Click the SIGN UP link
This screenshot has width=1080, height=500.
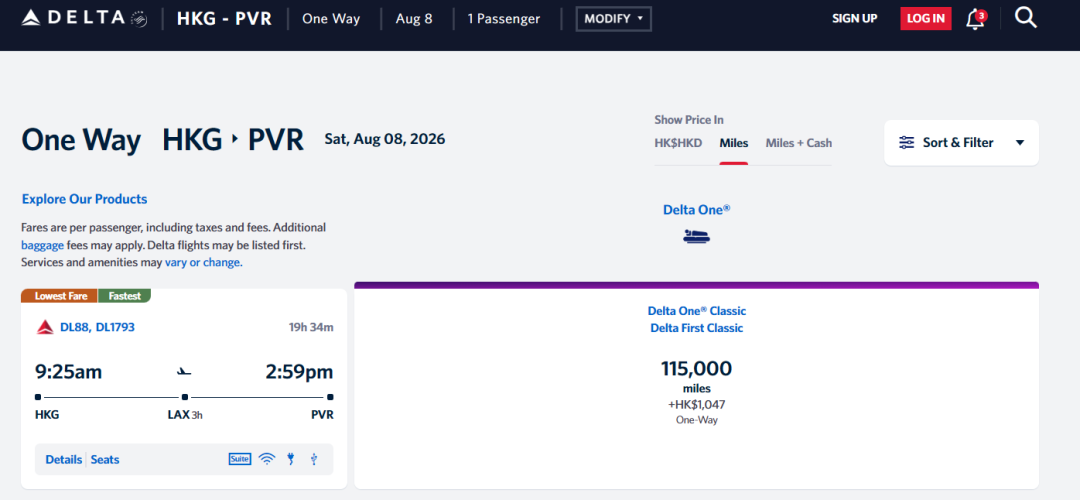point(854,19)
